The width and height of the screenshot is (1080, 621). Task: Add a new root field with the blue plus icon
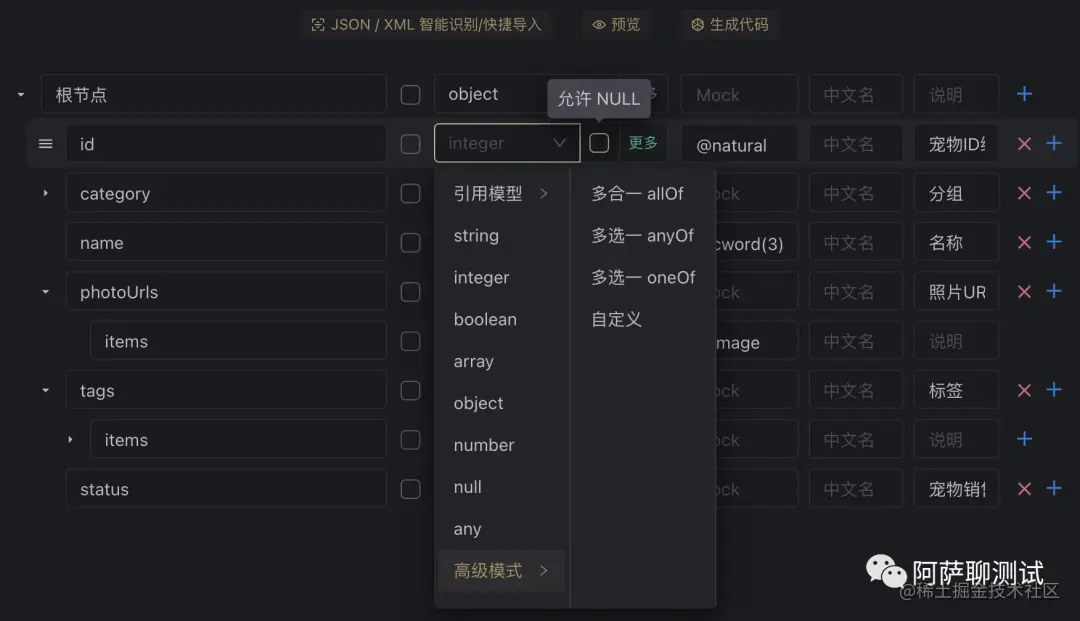pyautogui.click(x=1024, y=94)
